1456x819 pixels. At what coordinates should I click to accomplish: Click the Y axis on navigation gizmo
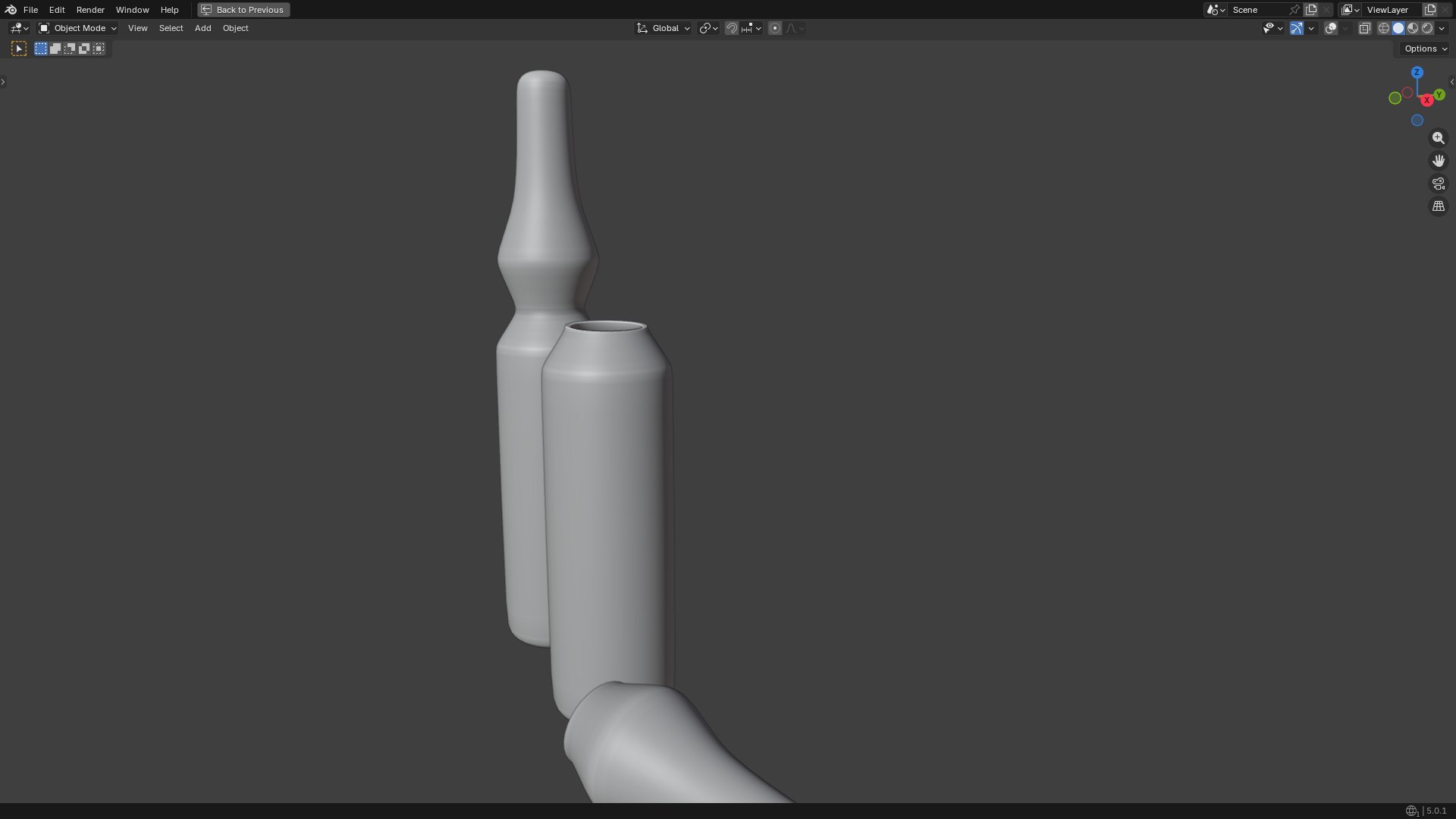(x=1439, y=95)
